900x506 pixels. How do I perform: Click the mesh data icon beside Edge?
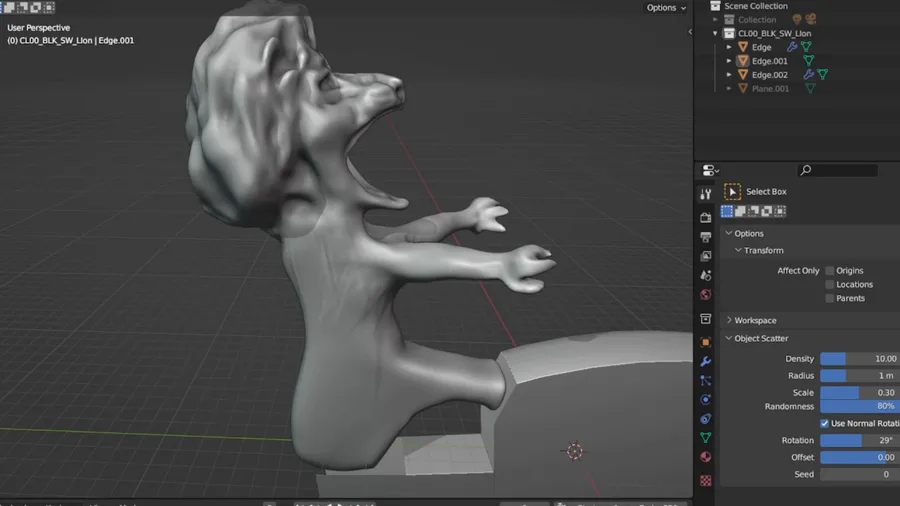pyautogui.click(x=806, y=46)
